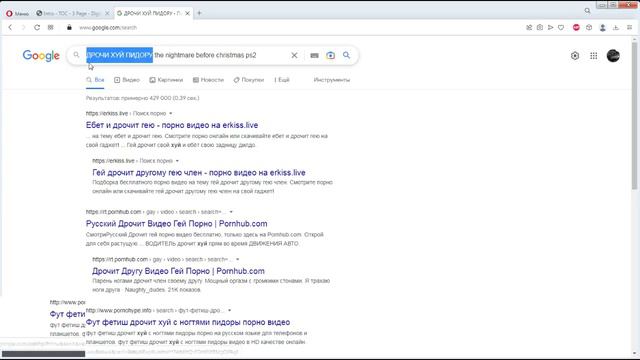Open the downloads icon in toolbar
640x360 pixels.
616,27
